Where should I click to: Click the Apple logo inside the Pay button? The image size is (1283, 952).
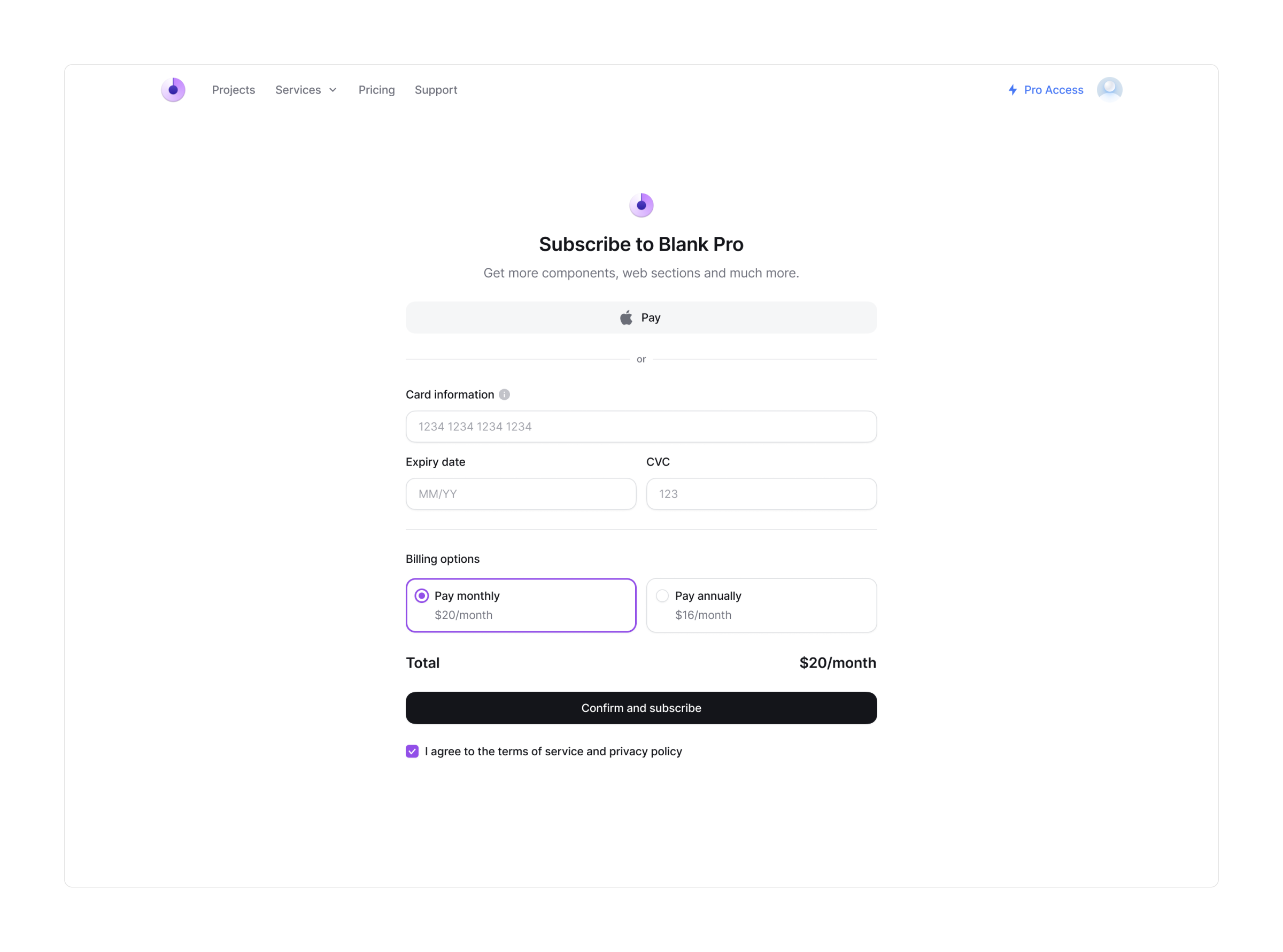coord(625,317)
